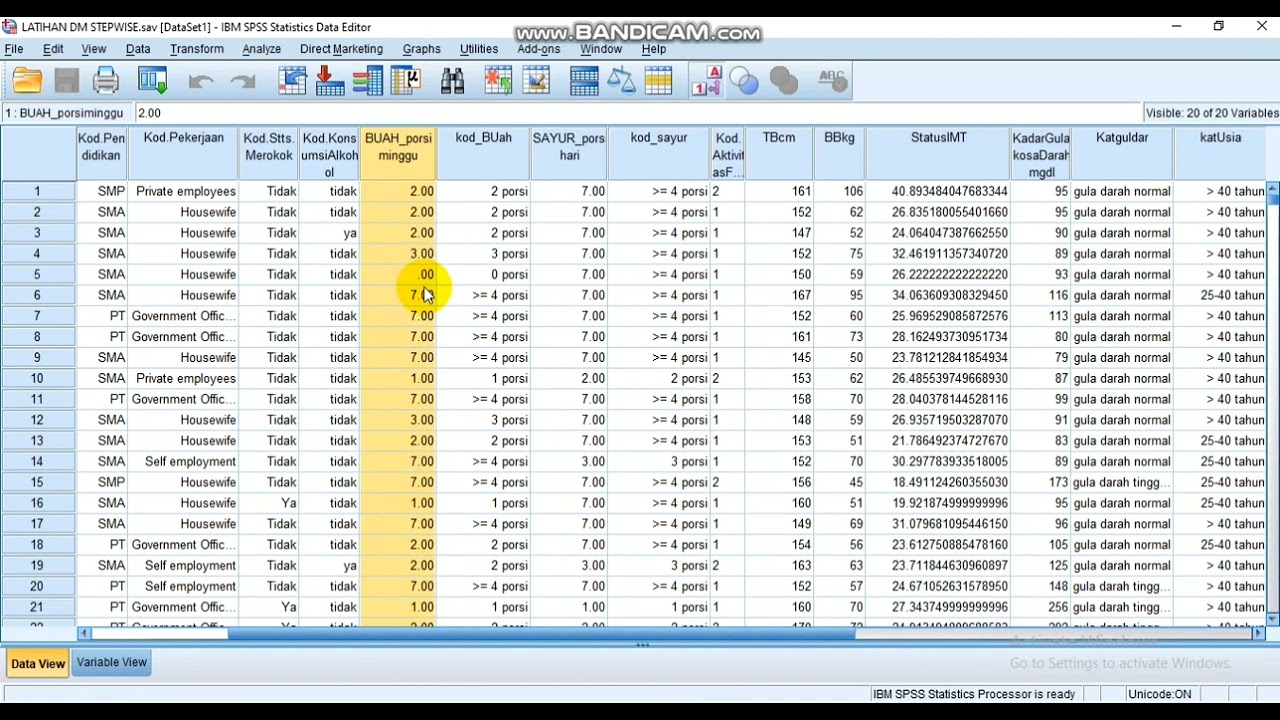Click the 'Visible: 20 of 20 Variables' indicator
Viewport: 1280px width, 720px height.
1212,113
